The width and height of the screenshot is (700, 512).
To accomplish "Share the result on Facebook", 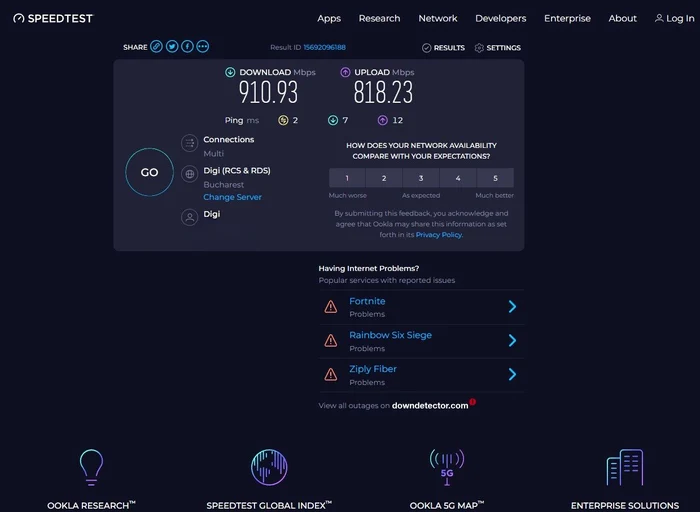I will click(x=188, y=46).
